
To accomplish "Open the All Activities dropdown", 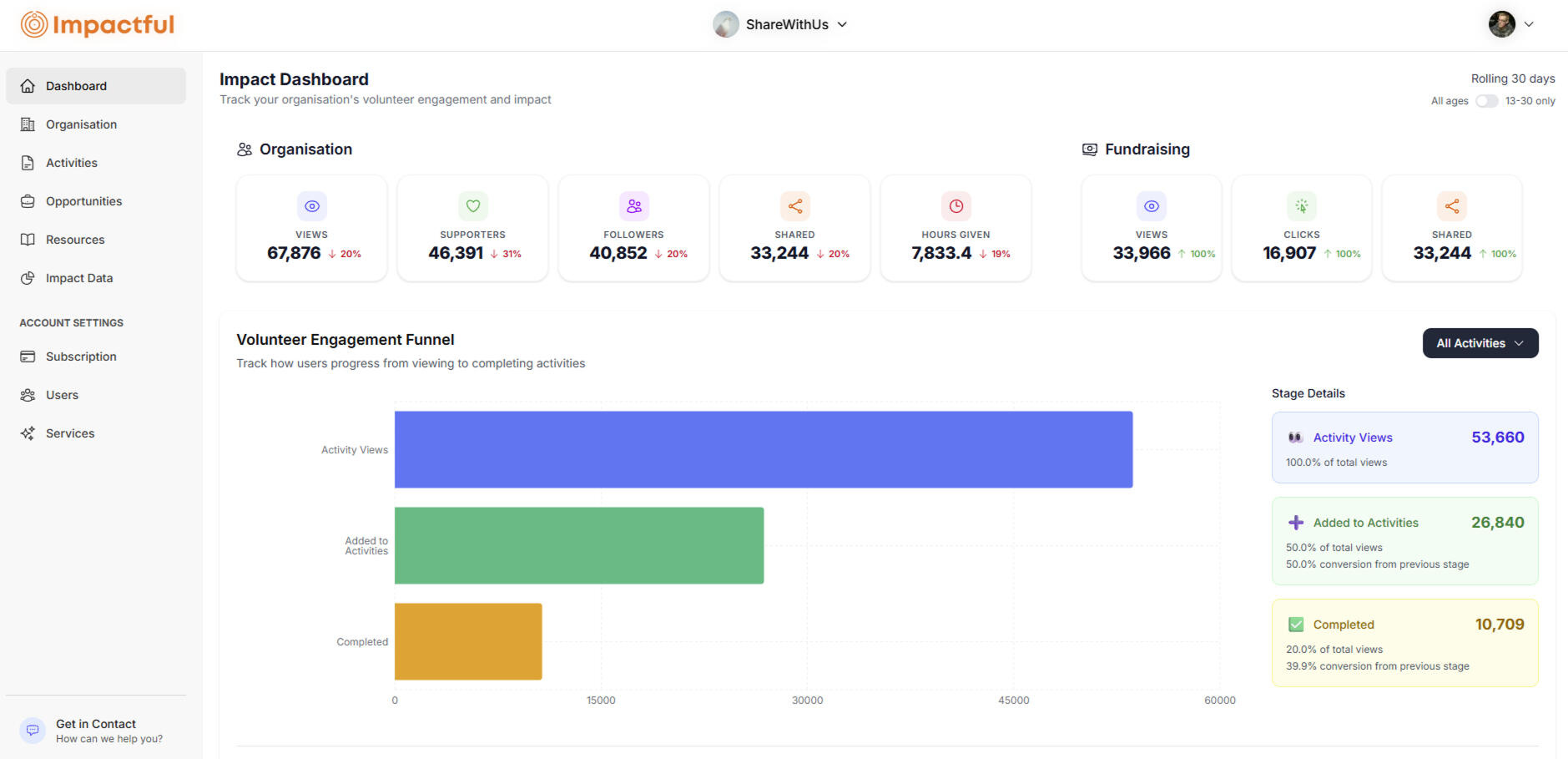I will (x=1480, y=343).
